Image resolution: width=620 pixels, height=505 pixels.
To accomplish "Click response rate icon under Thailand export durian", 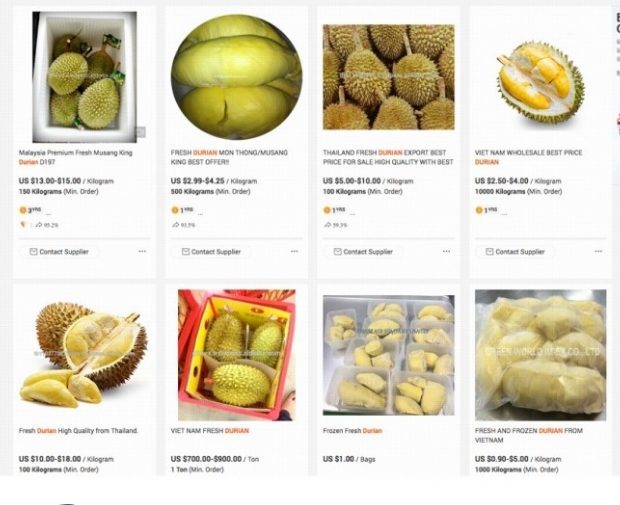I will 327,225.
